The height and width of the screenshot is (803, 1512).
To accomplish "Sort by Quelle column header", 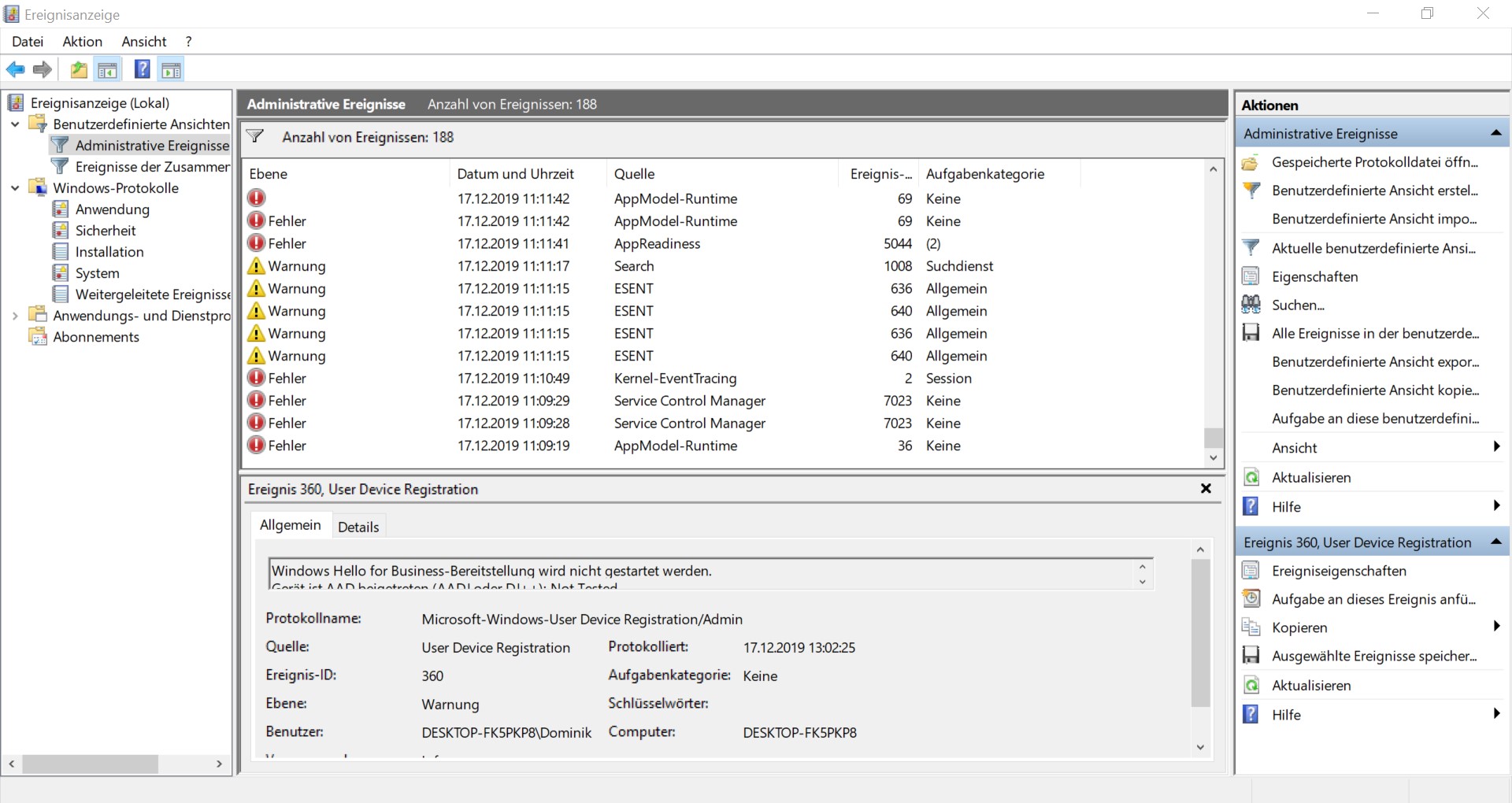I will (x=722, y=174).
